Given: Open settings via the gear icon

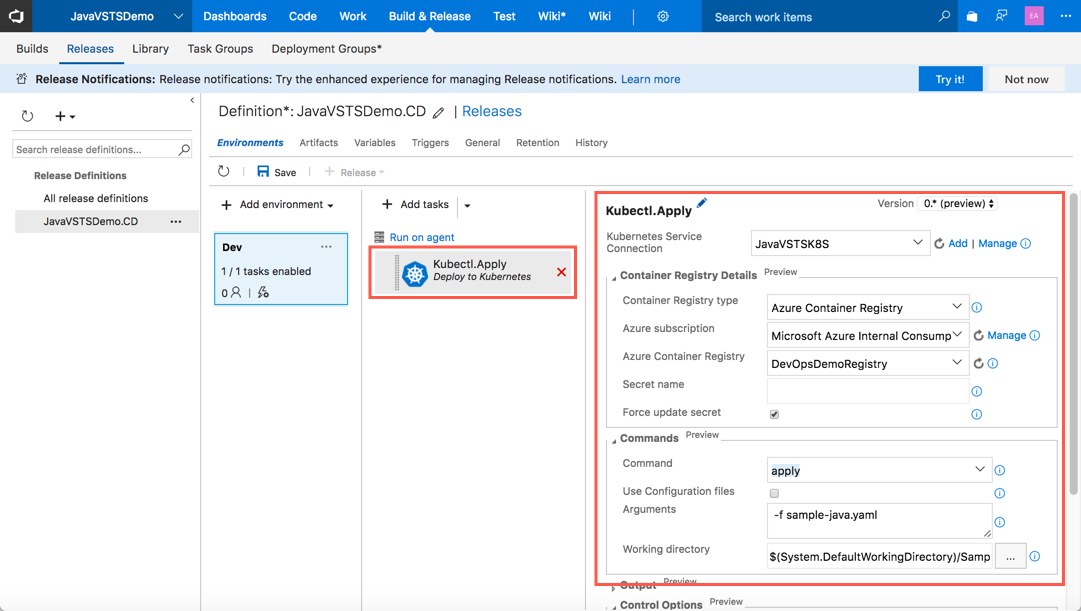Looking at the screenshot, I should pyautogui.click(x=661, y=16).
